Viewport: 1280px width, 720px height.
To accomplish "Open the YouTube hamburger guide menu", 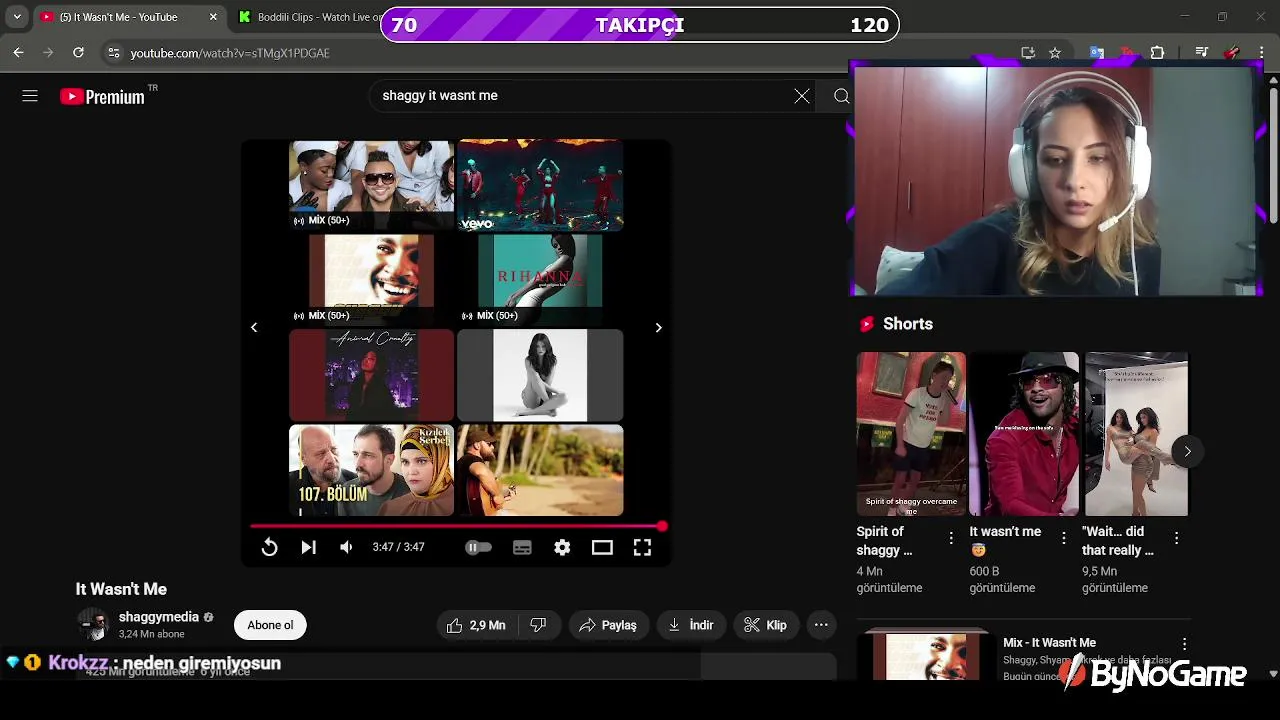I will (x=30, y=96).
